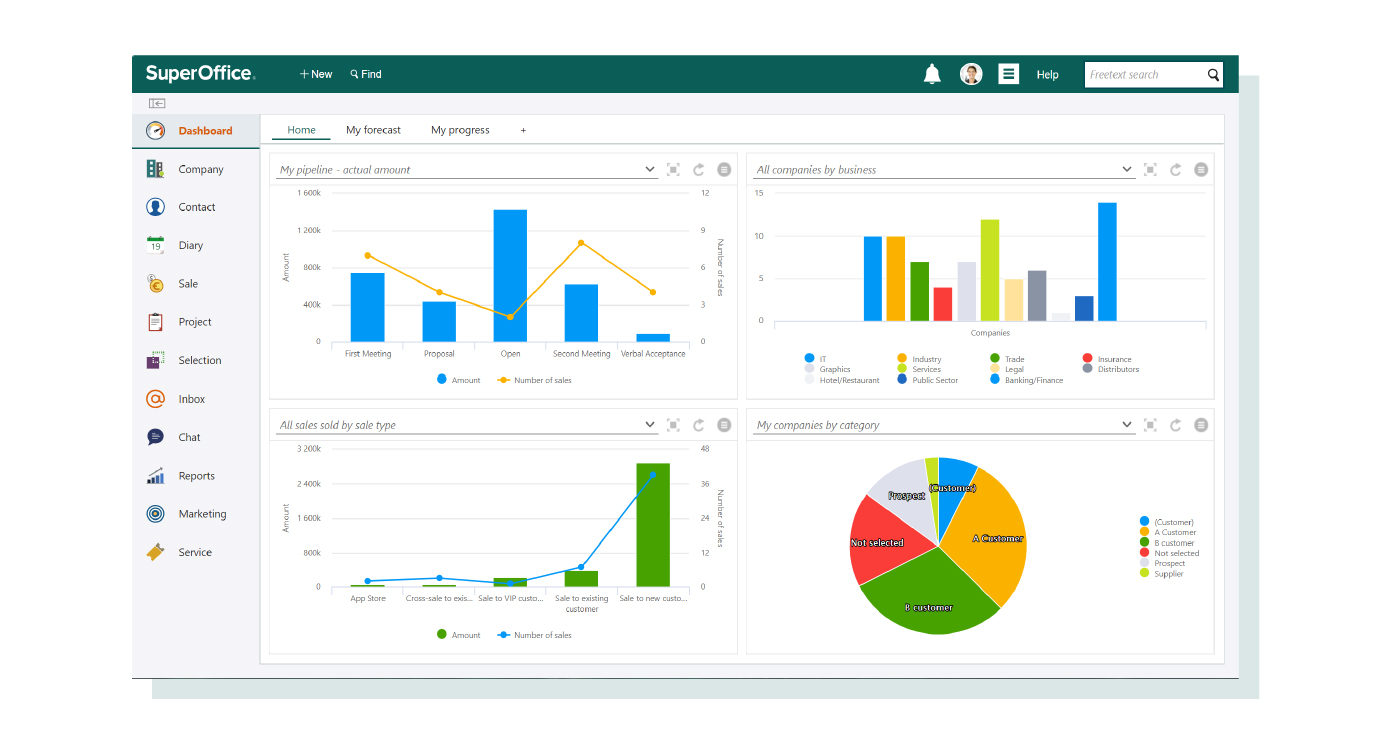Open the All companies by business dropdown
The image size is (1381, 755).
(x=1127, y=170)
